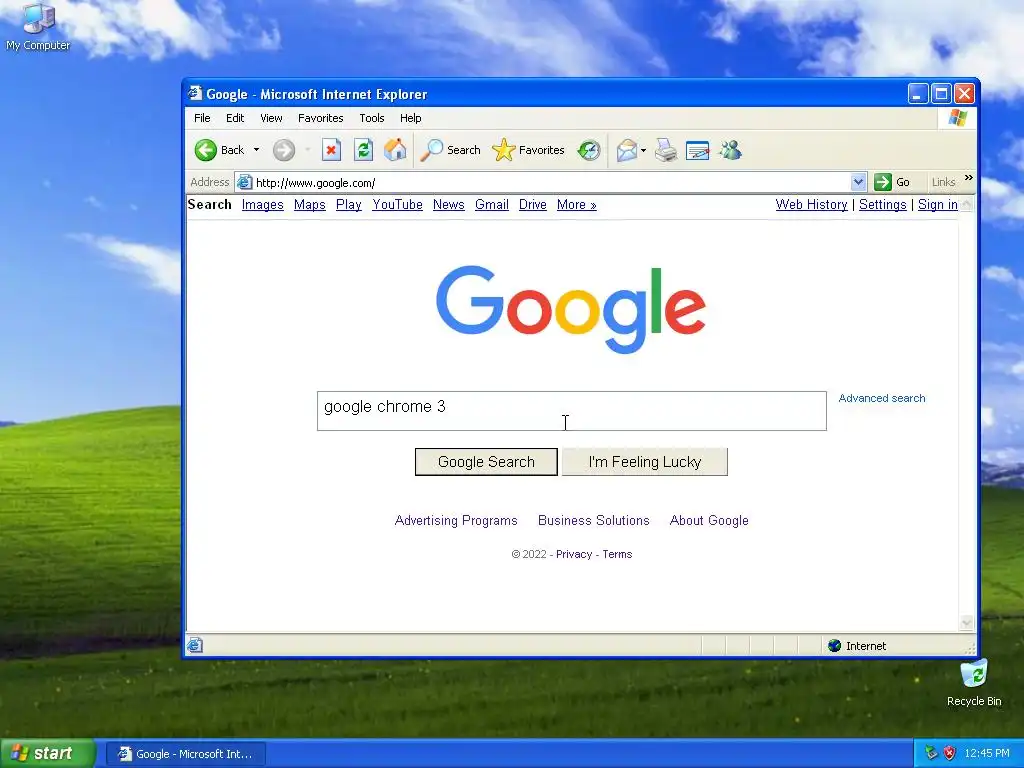
Task: Click the I'm Feeling Lucky button
Action: click(645, 462)
